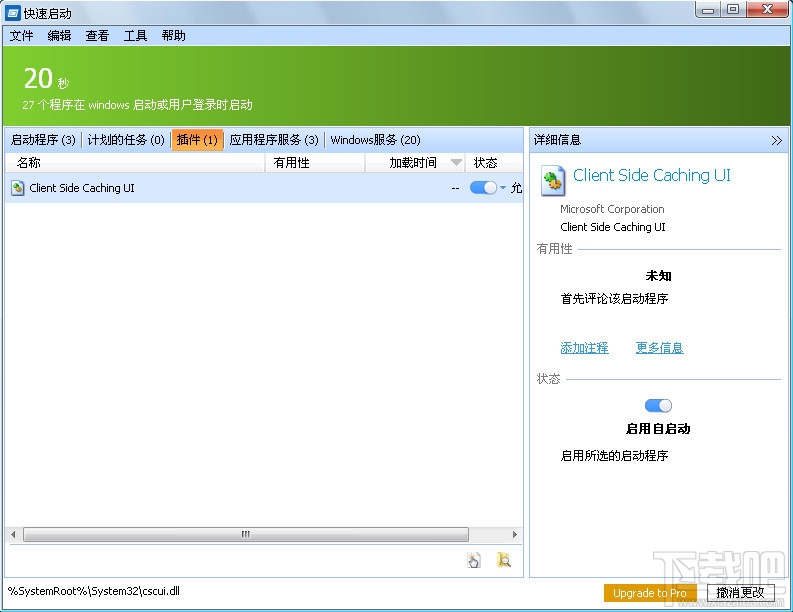Collapse the 详细信息 panel with double chevron
Viewport: 793px width, 612px height.
click(776, 141)
